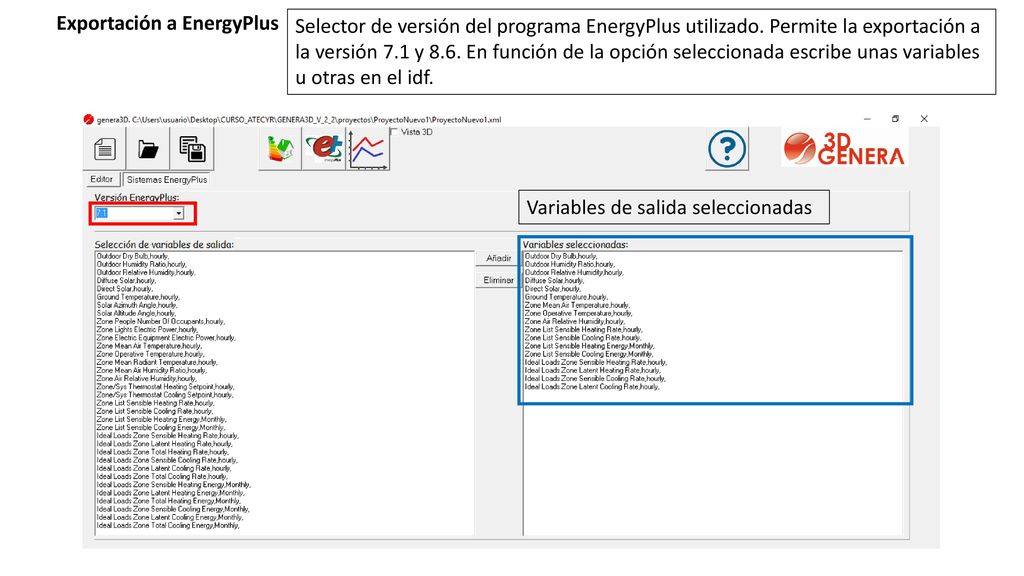Select Solar Azimuth Angle,hourly variable

click(x=137, y=305)
